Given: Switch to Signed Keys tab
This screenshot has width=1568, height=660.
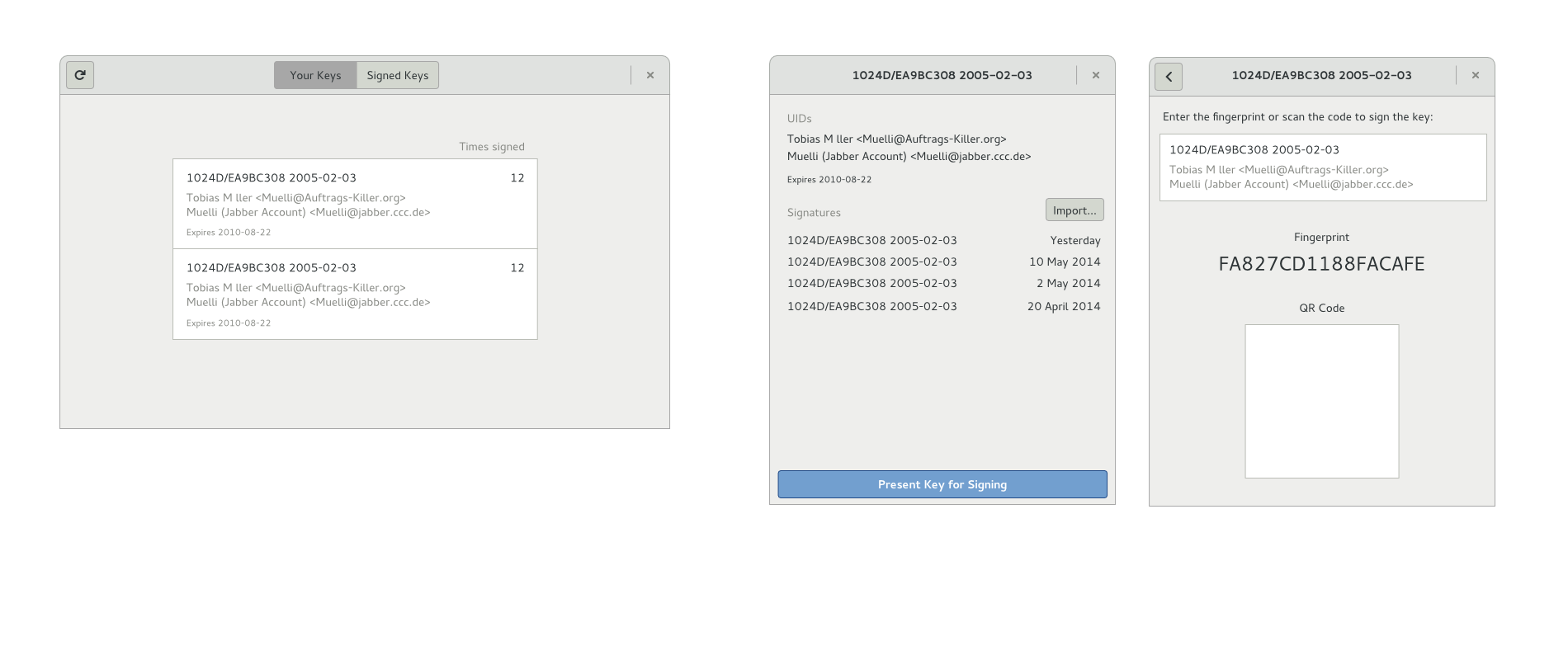Looking at the screenshot, I should [x=398, y=75].
